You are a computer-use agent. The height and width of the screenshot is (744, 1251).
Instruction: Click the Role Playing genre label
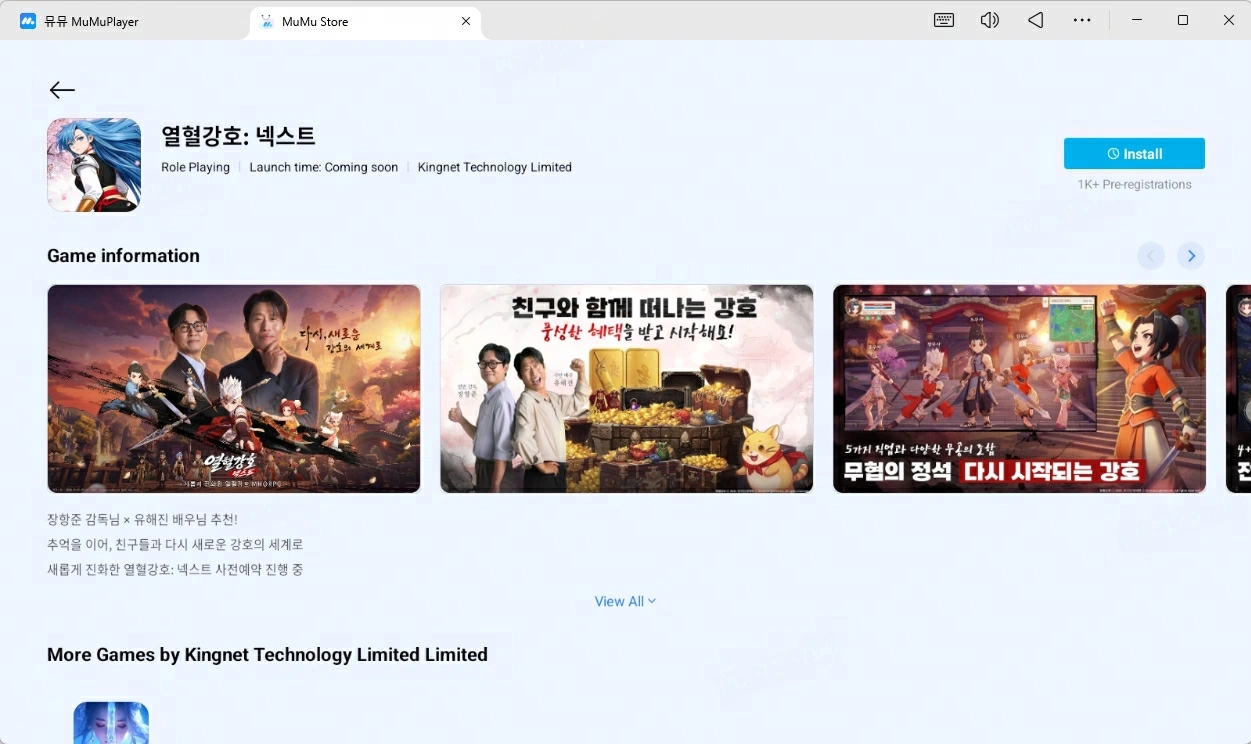195,167
